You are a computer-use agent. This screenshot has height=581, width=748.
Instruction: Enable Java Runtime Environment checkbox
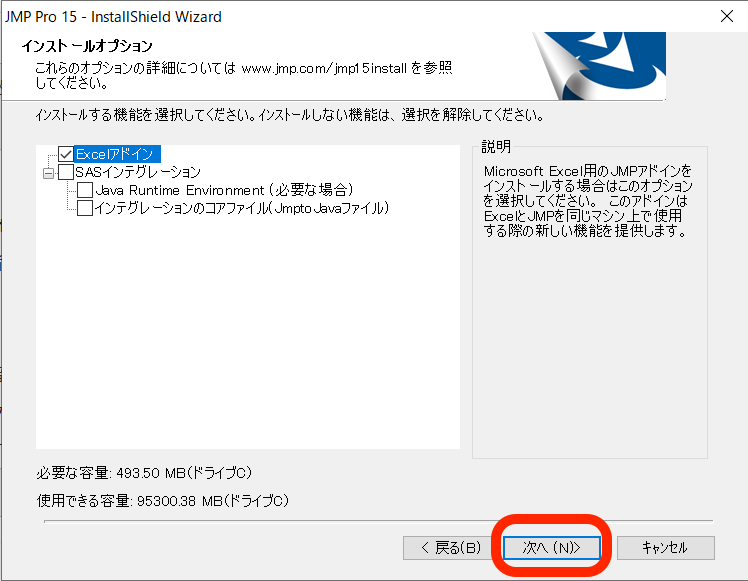[x=85, y=190]
